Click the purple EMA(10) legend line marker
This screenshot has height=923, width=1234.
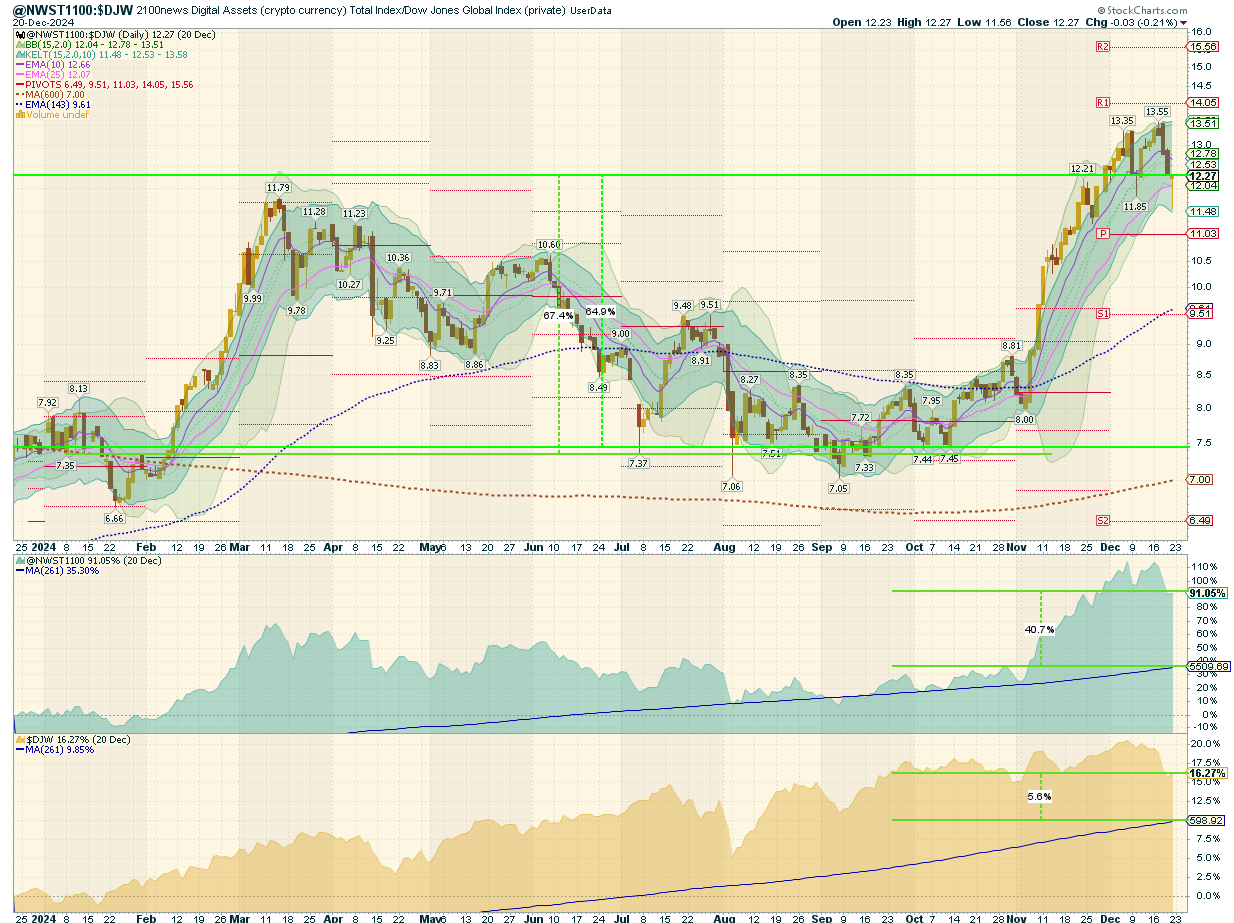click(18, 65)
